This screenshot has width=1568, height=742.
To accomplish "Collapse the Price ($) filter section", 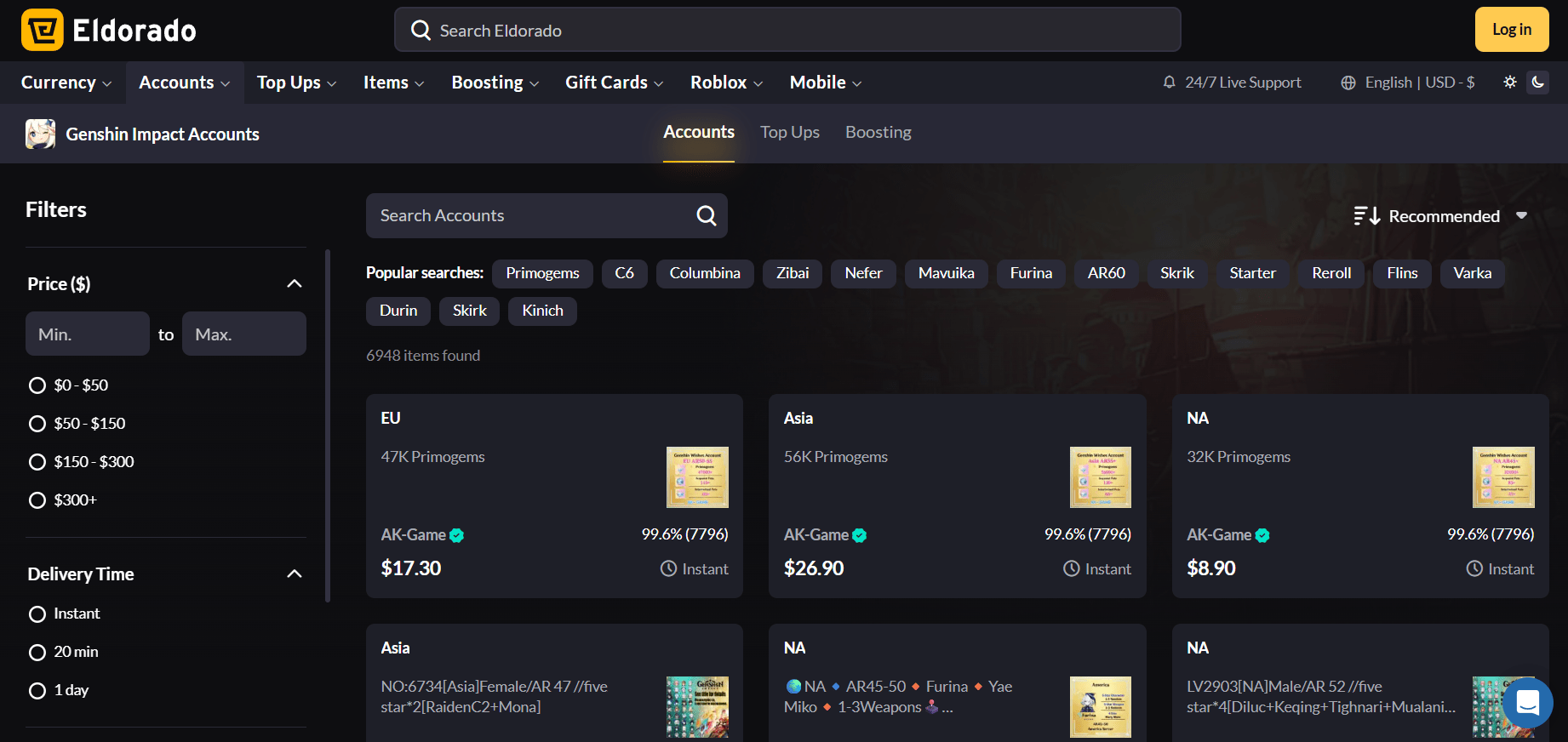I will (295, 284).
